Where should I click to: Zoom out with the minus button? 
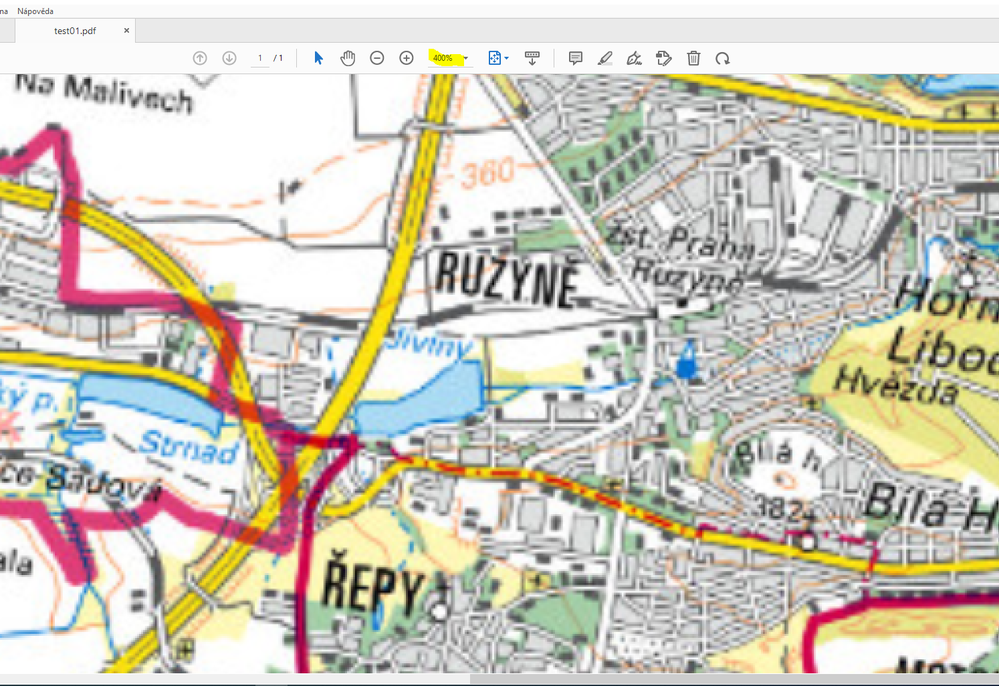point(377,58)
